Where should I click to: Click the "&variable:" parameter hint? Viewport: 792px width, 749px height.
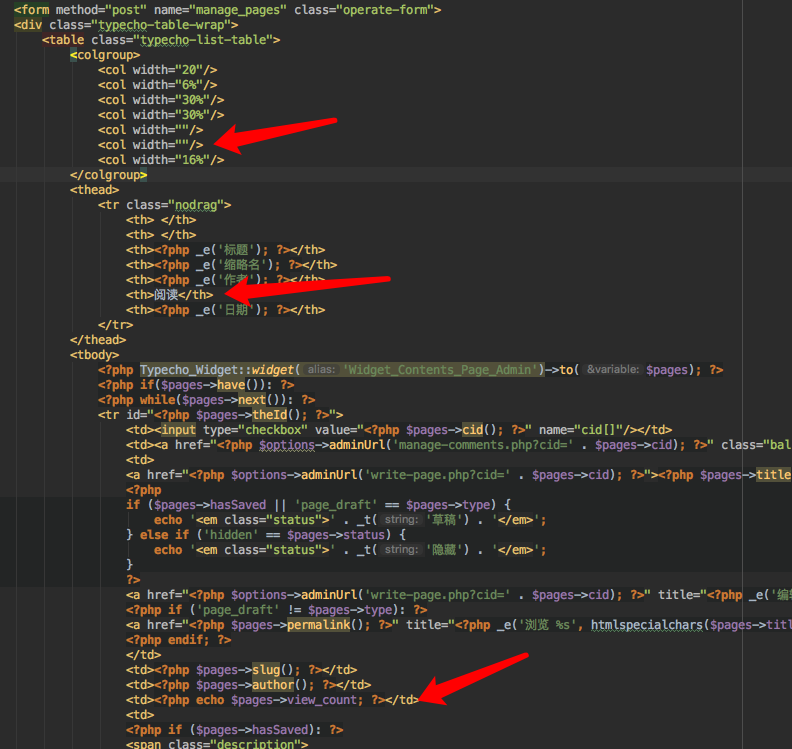pyautogui.click(x=614, y=370)
